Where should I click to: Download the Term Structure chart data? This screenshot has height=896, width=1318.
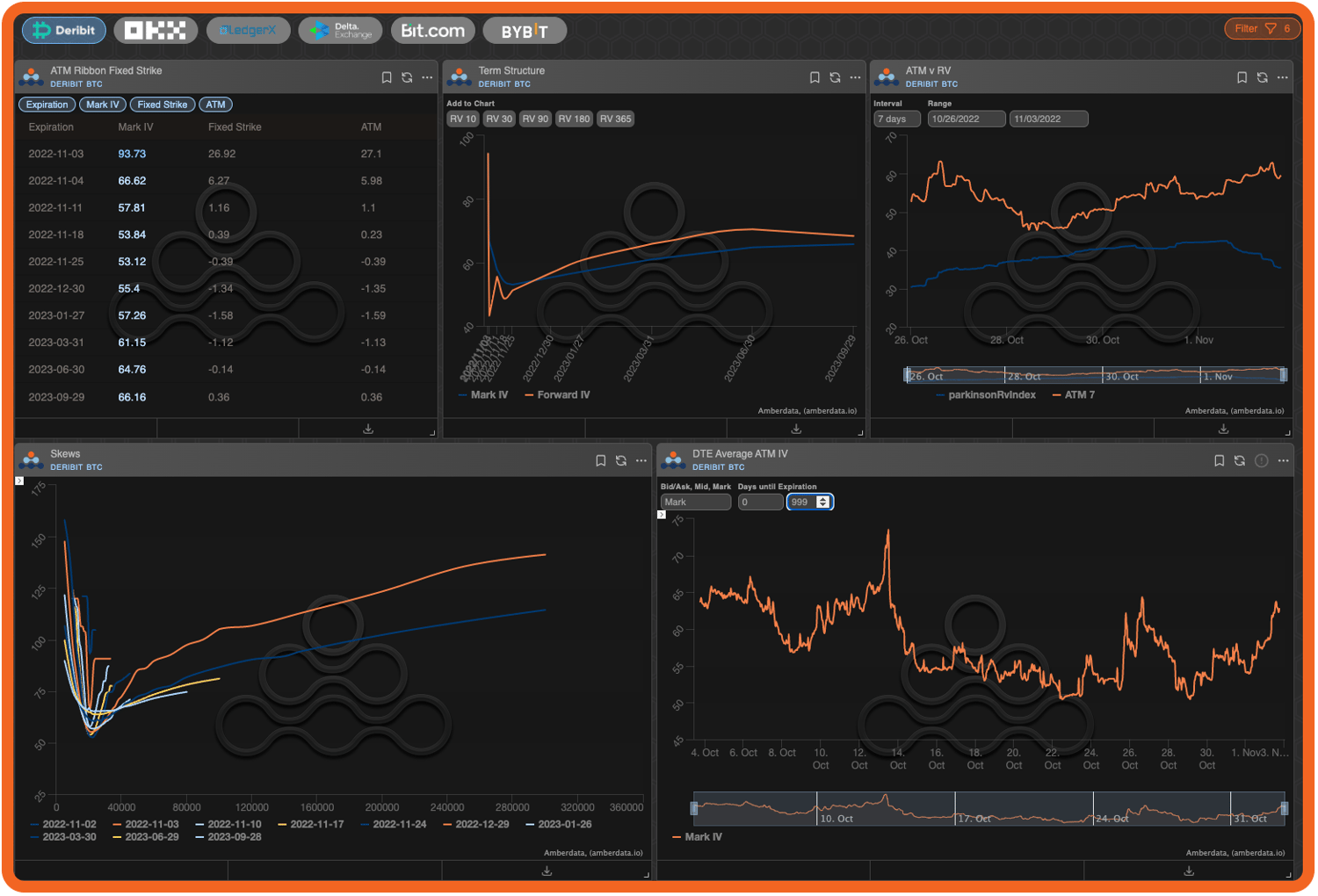click(796, 429)
